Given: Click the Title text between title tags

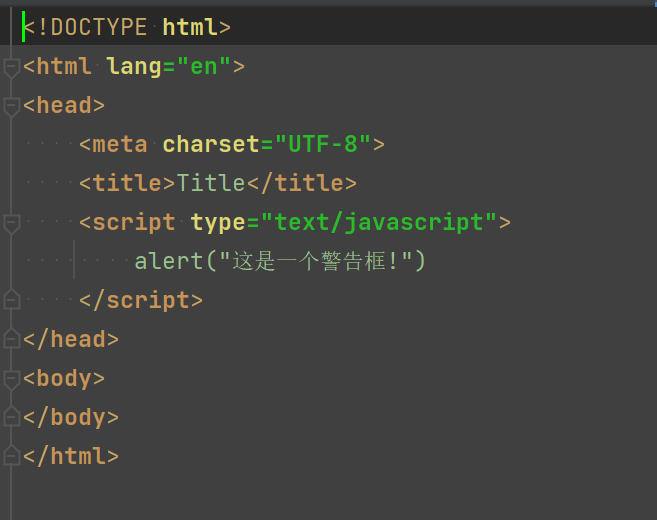Looking at the screenshot, I should coord(211,183).
